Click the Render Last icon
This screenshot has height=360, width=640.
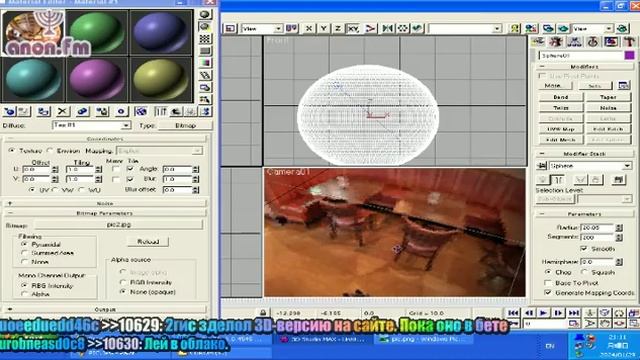pyautogui.click(x=622, y=28)
